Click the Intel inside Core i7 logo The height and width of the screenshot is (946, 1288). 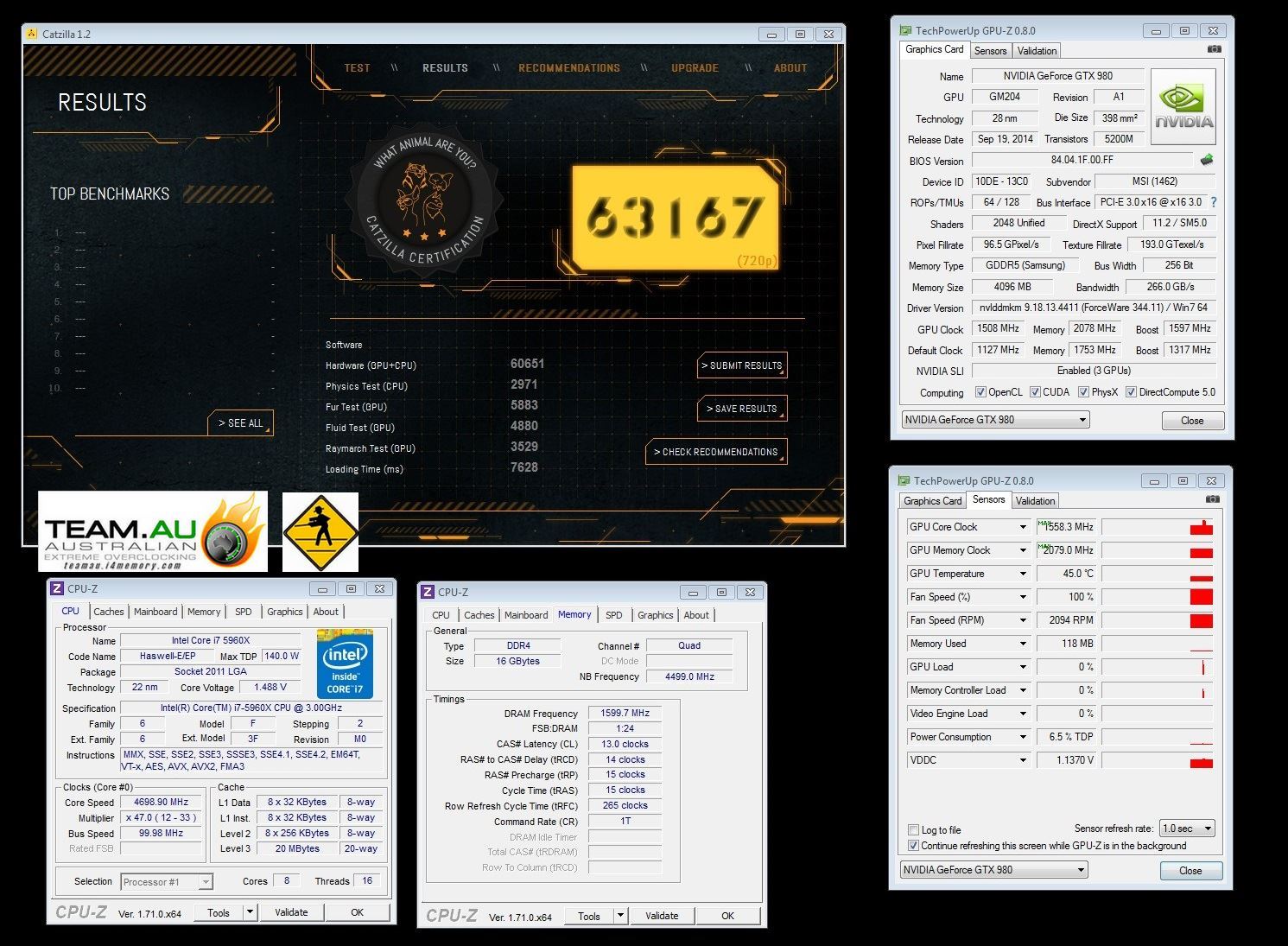[x=345, y=663]
